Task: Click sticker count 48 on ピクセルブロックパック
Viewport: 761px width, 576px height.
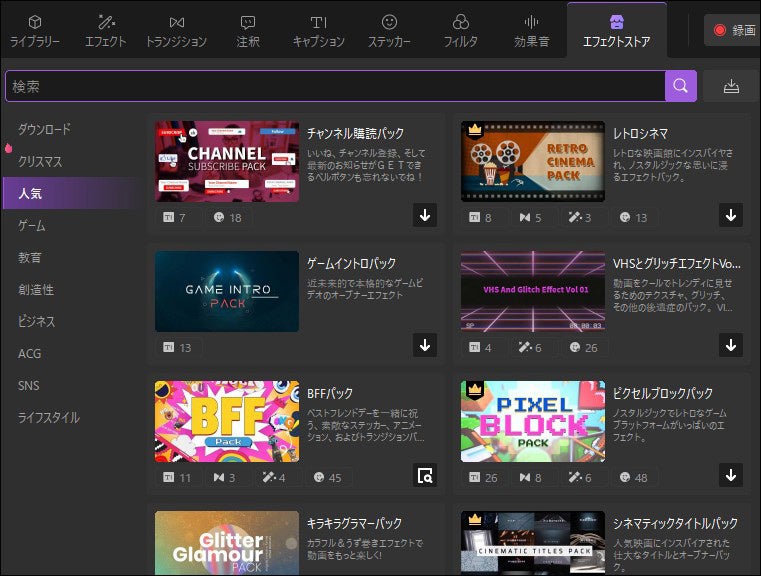Action: [x=634, y=477]
